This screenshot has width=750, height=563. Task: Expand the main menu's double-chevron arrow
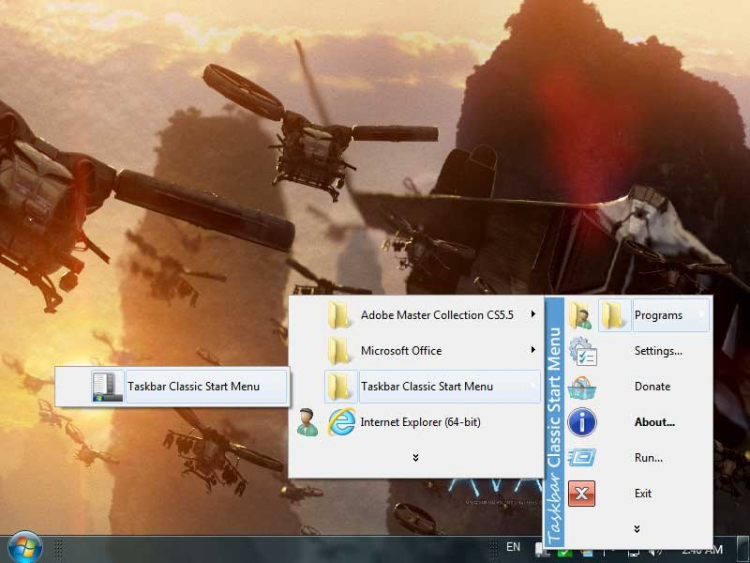click(x=637, y=529)
